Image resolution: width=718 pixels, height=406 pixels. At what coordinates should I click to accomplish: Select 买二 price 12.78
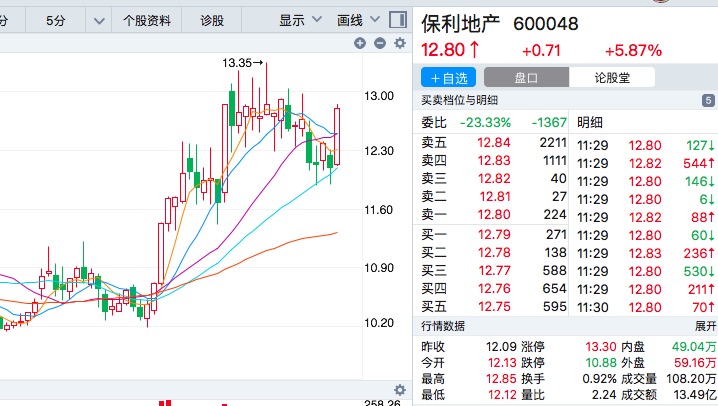coord(494,253)
